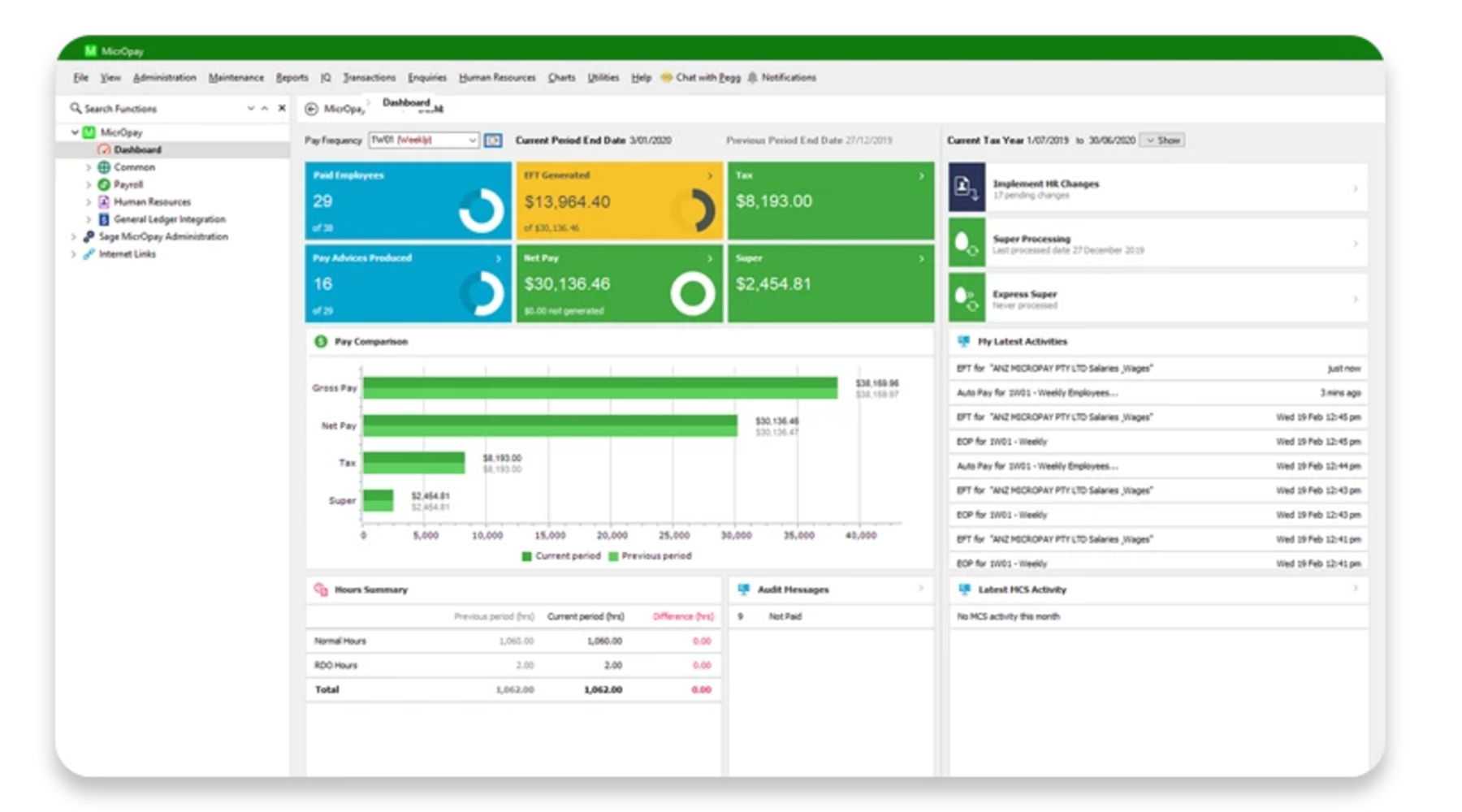Expand the Common tree node
The width and height of the screenshot is (1462, 812).
coord(89,167)
